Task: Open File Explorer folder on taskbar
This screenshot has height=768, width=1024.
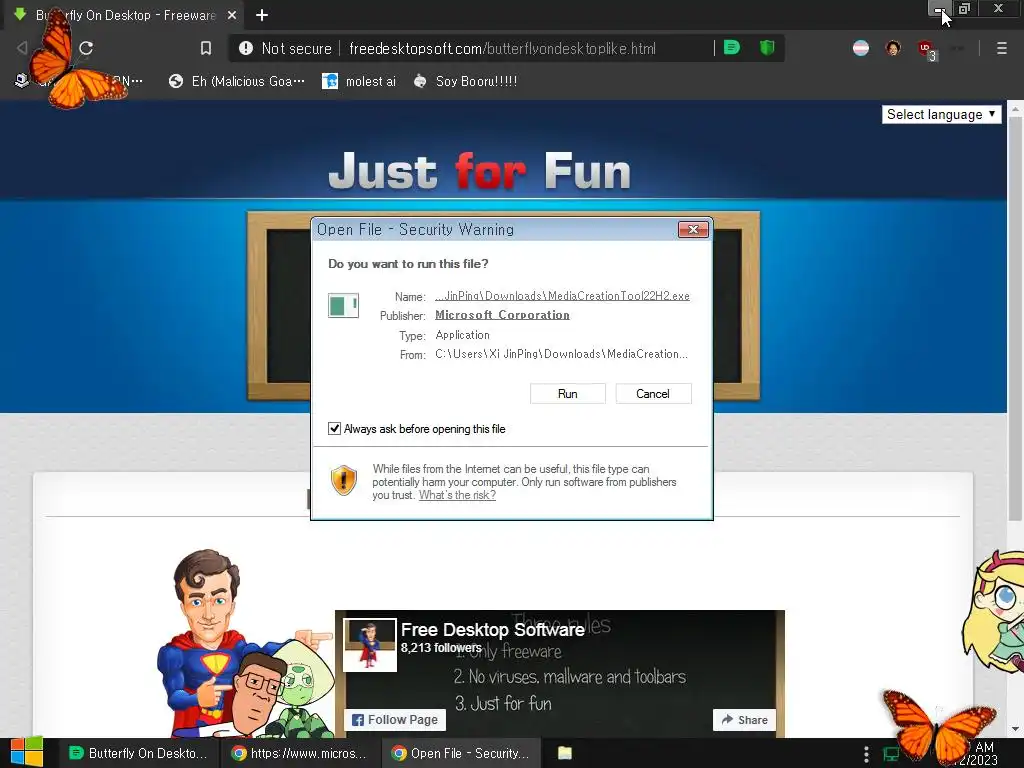Action: coord(565,753)
